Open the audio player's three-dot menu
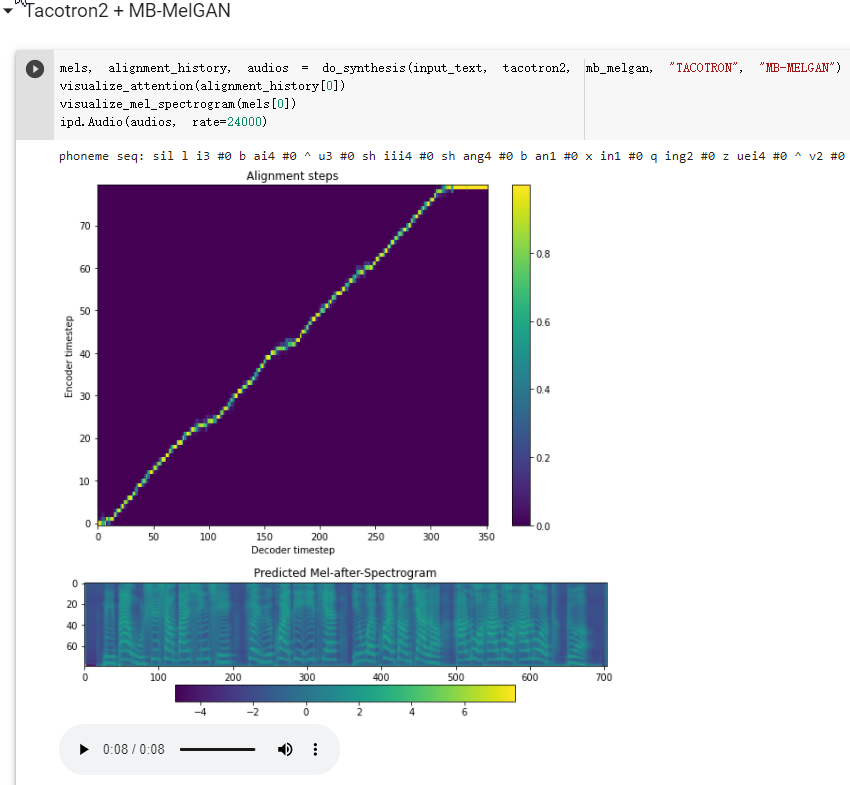This screenshot has width=850, height=785. click(x=315, y=749)
